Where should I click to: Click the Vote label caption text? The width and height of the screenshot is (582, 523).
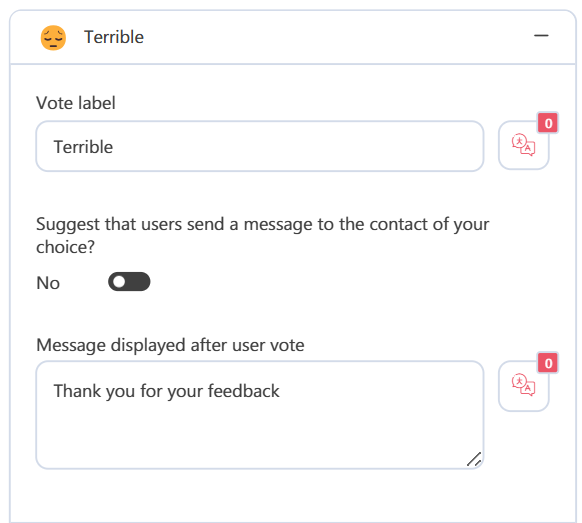(76, 103)
